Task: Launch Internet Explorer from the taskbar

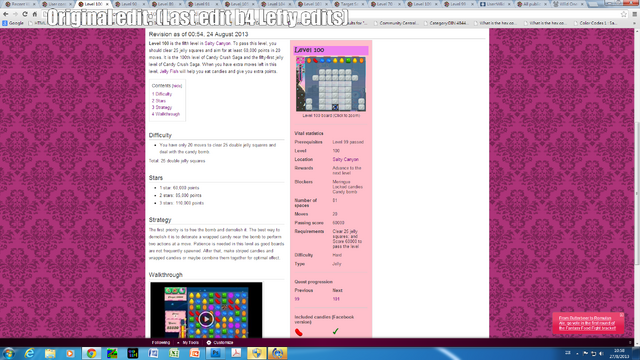Action: coord(29,353)
